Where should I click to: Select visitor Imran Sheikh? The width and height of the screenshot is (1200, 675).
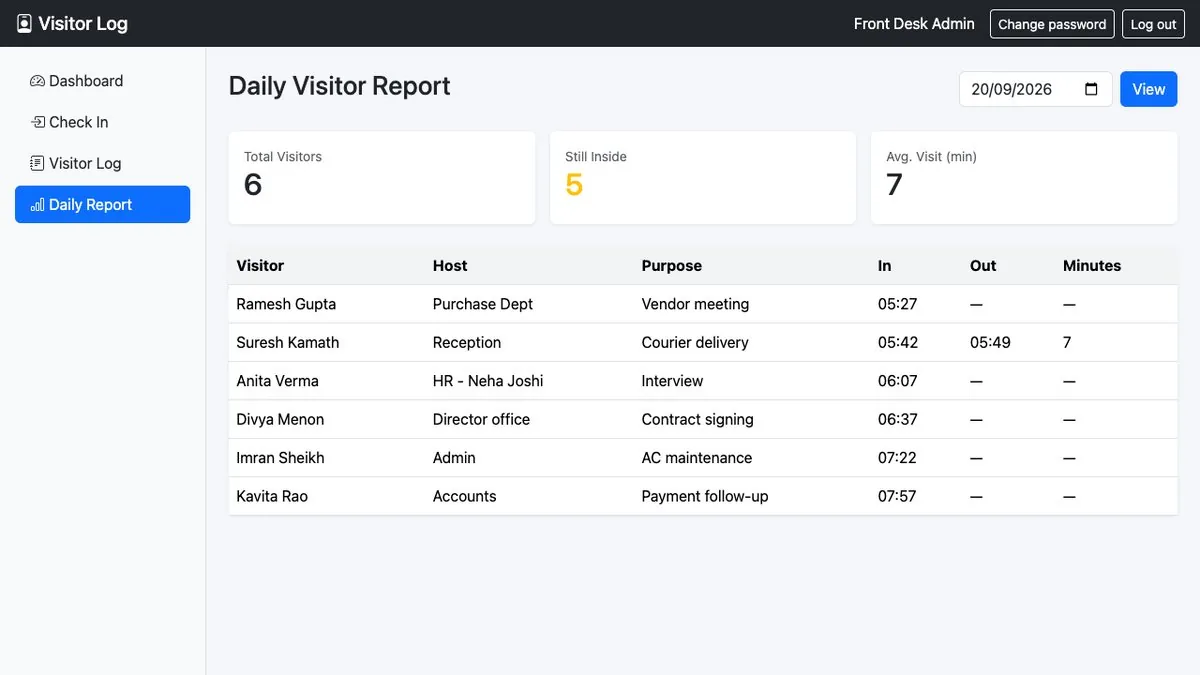[x=280, y=458]
